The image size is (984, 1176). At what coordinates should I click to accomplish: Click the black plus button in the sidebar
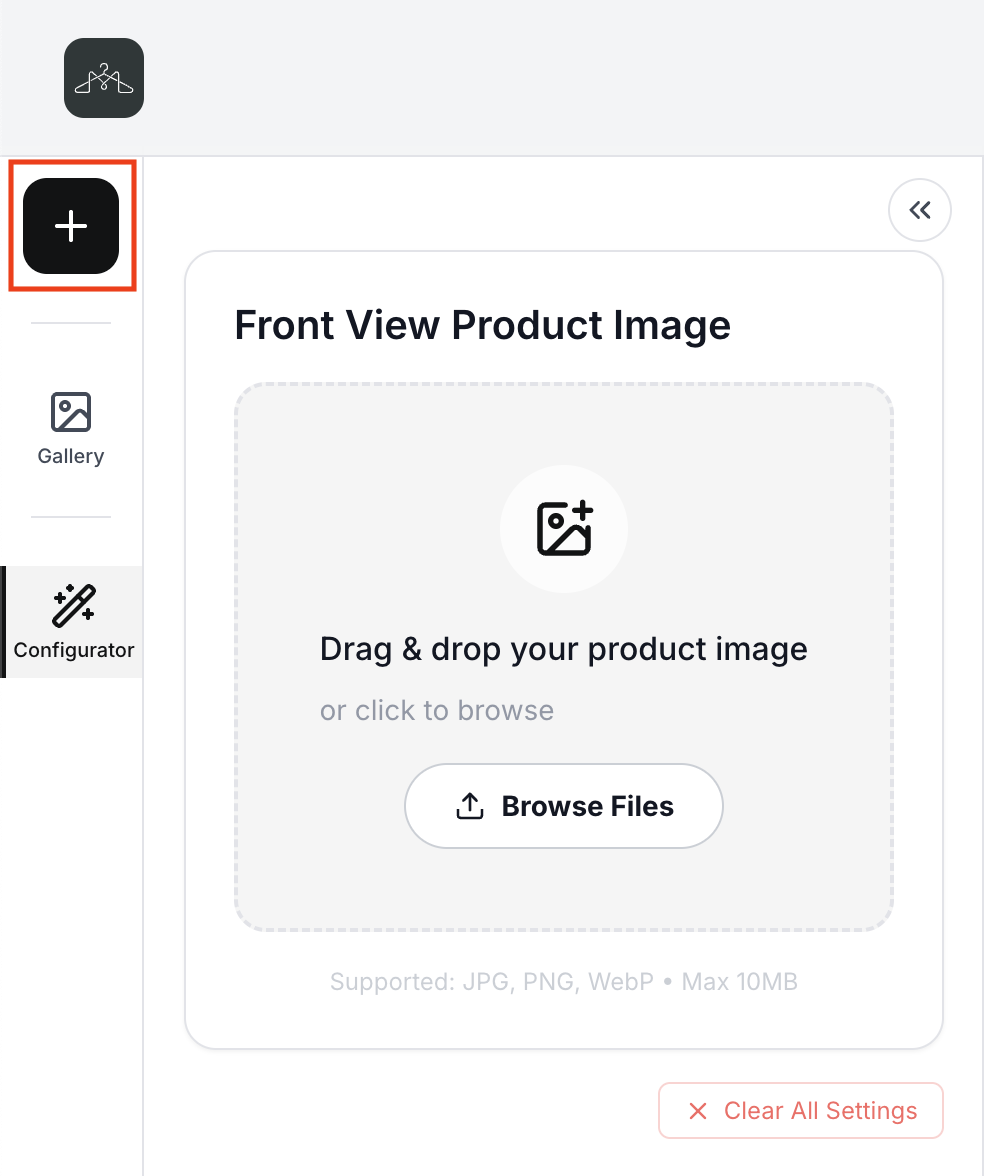71,226
